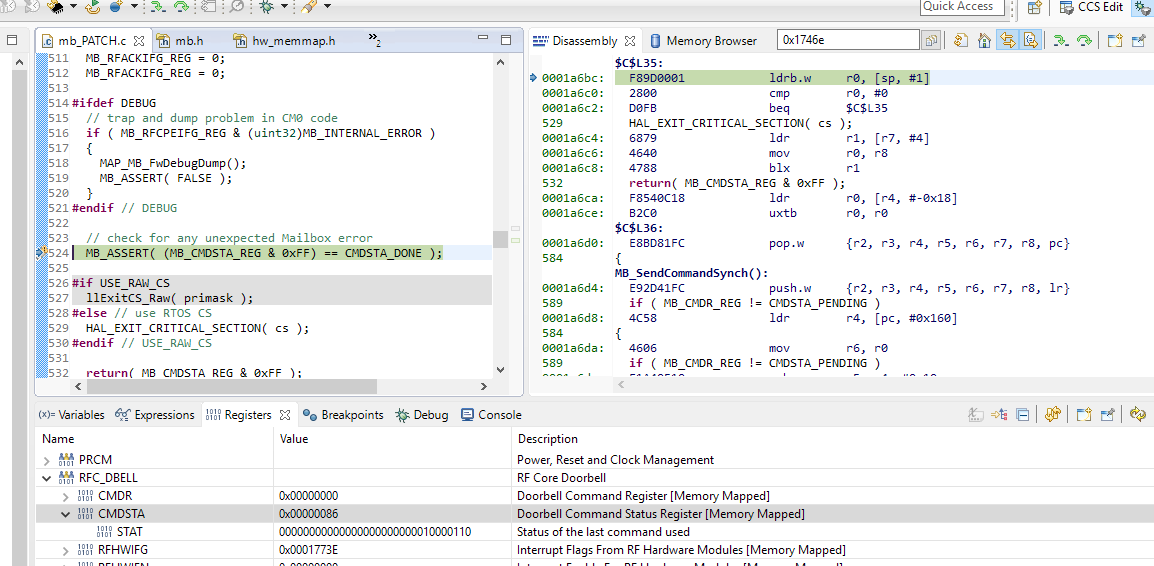Screen dimensions: 1154x566
Task: Switch to the Memory Browser tab
Action: click(x=710, y=41)
